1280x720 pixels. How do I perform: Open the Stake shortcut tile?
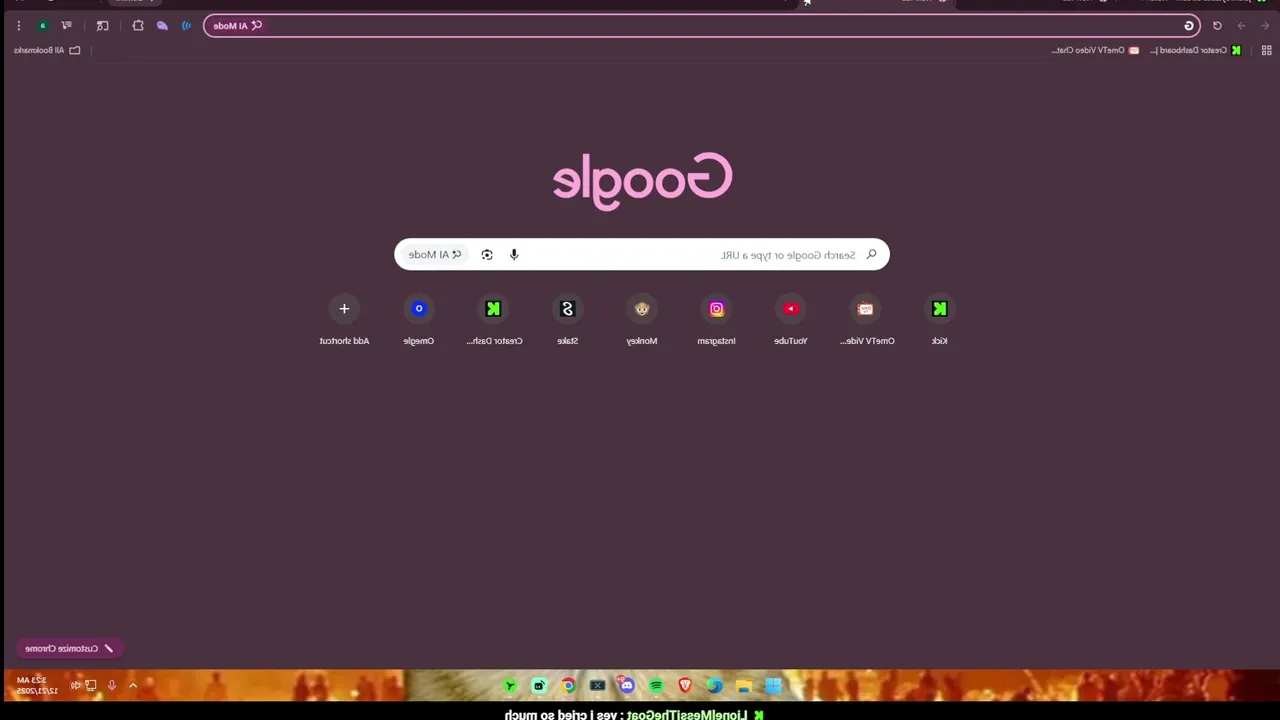tap(568, 319)
